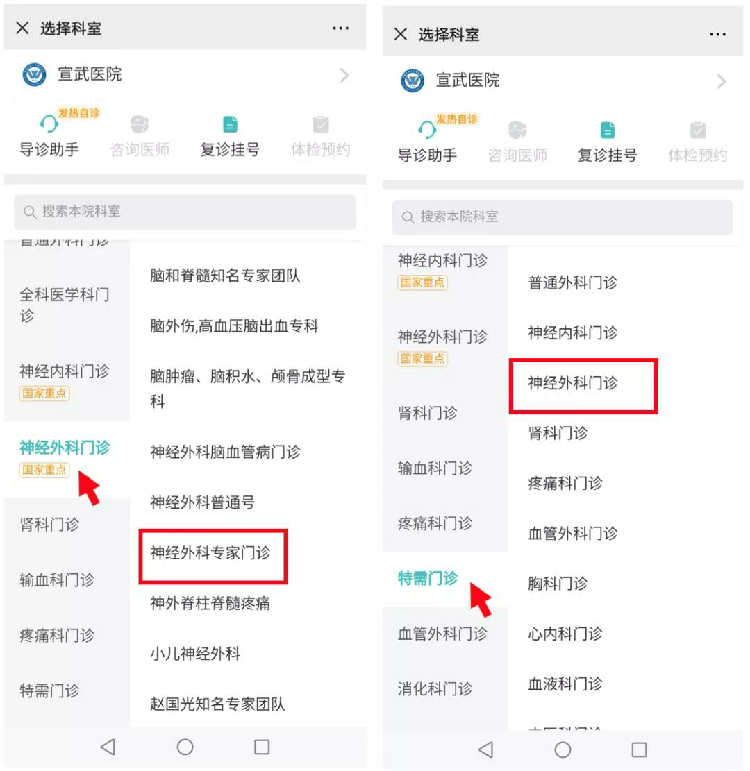Click 搜索本院科室 search field in left screen
The height and width of the screenshot is (771, 750).
click(x=185, y=212)
